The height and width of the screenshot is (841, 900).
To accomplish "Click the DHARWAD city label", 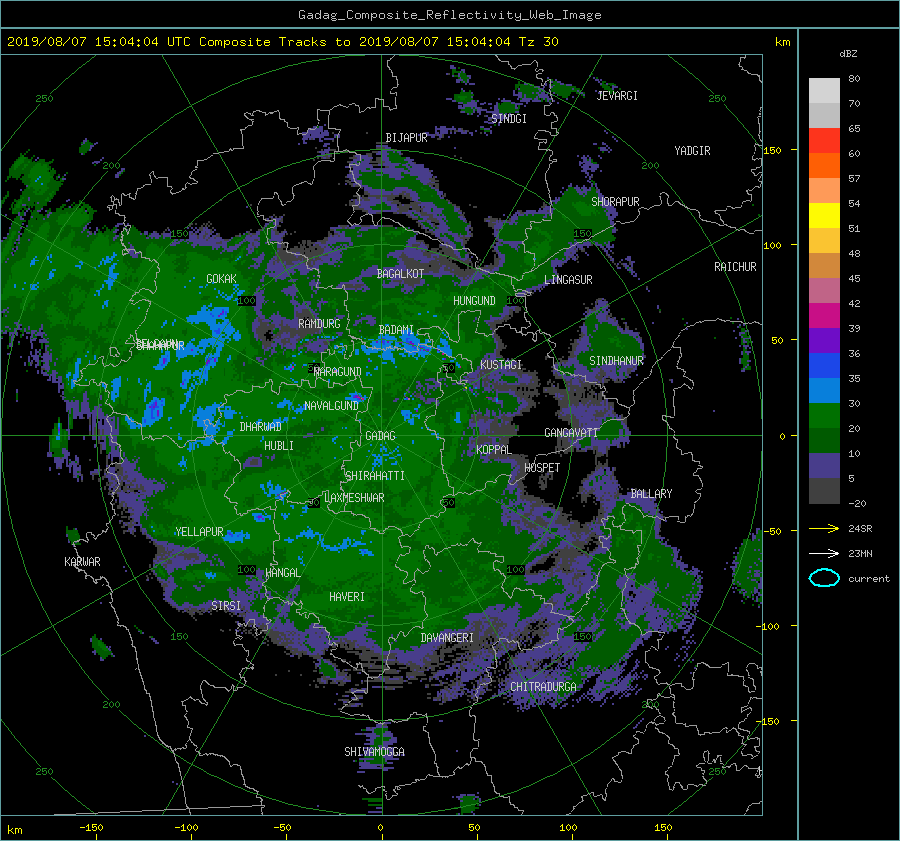I will (261, 427).
